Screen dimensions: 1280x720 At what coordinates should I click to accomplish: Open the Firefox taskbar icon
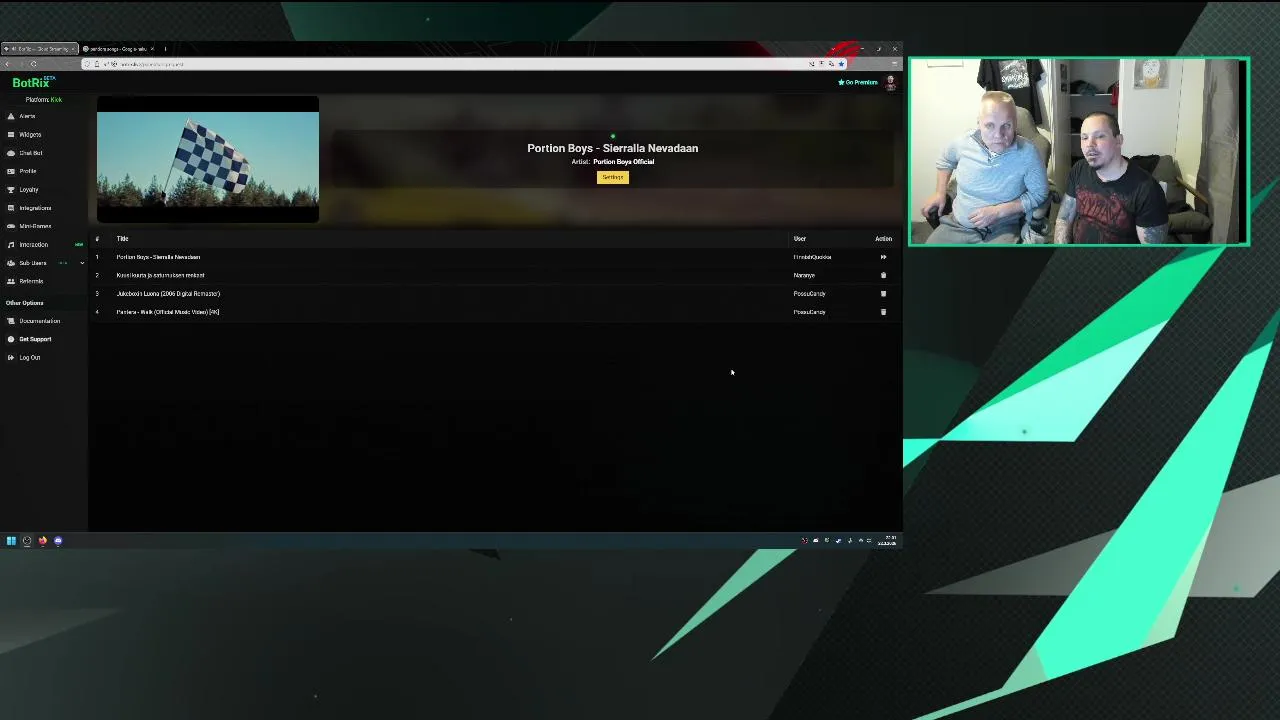[x=42, y=541]
